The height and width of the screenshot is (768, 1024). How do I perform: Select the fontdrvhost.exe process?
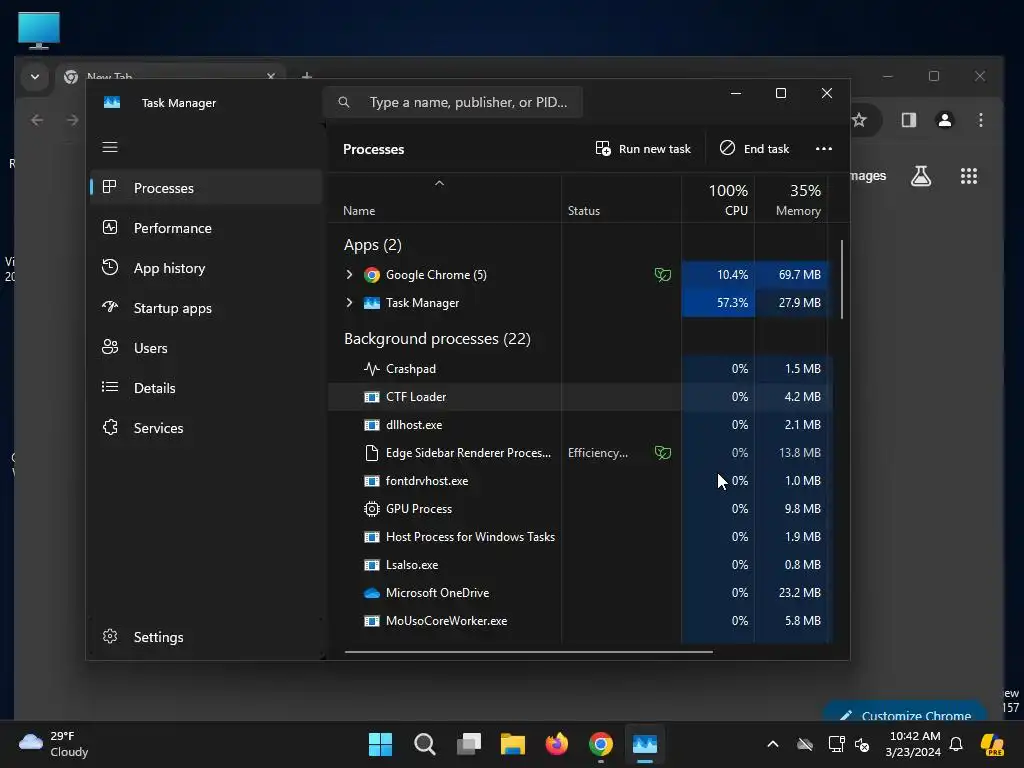pyautogui.click(x=580, y=481)
